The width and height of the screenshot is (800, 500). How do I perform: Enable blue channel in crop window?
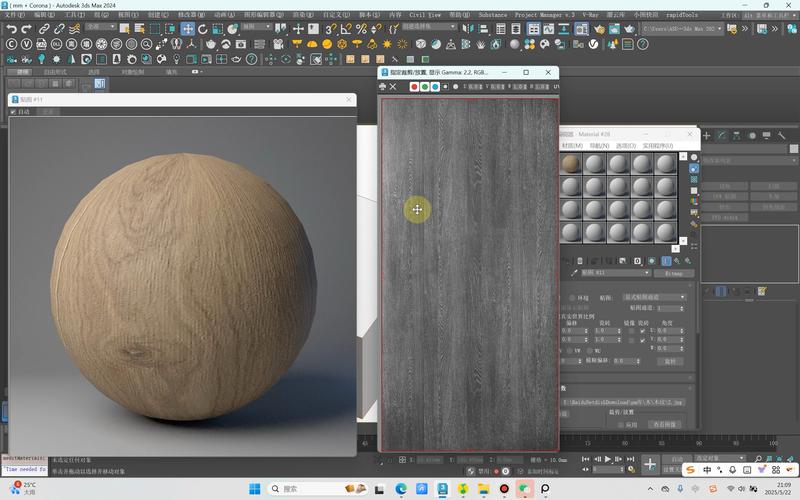435,87
